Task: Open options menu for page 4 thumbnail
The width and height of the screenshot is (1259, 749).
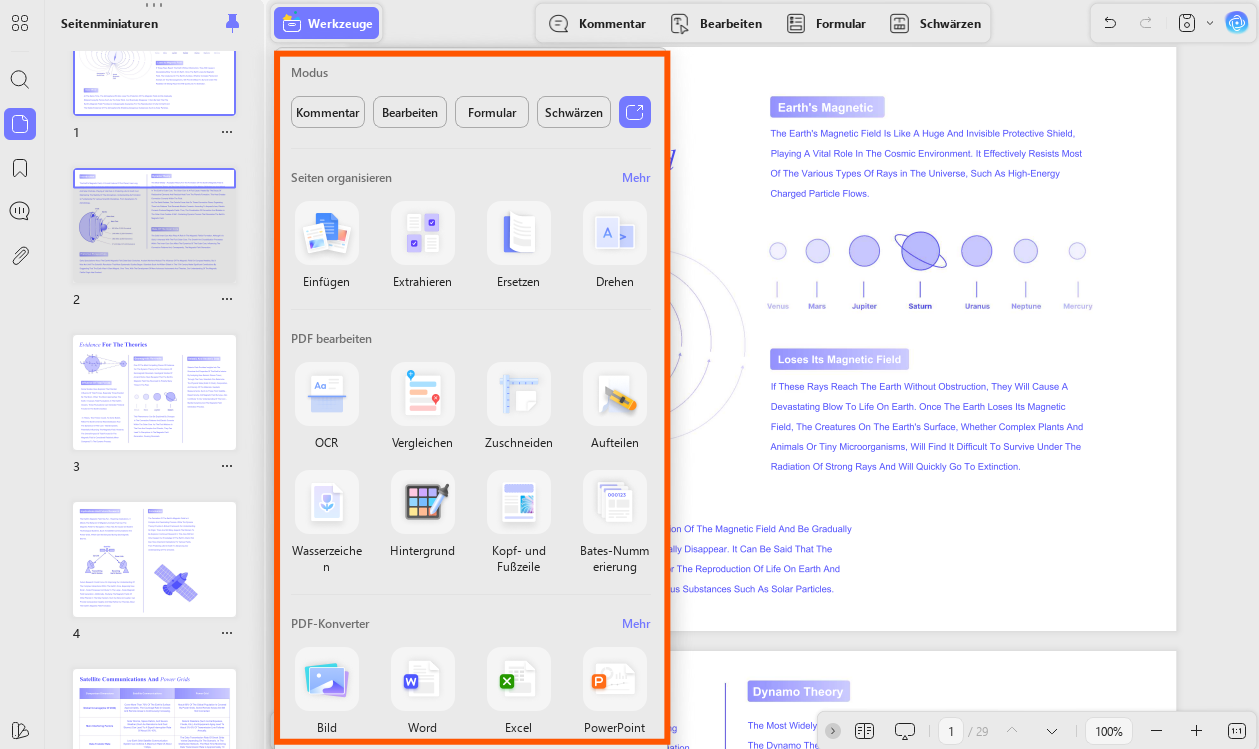Action: 227,633
